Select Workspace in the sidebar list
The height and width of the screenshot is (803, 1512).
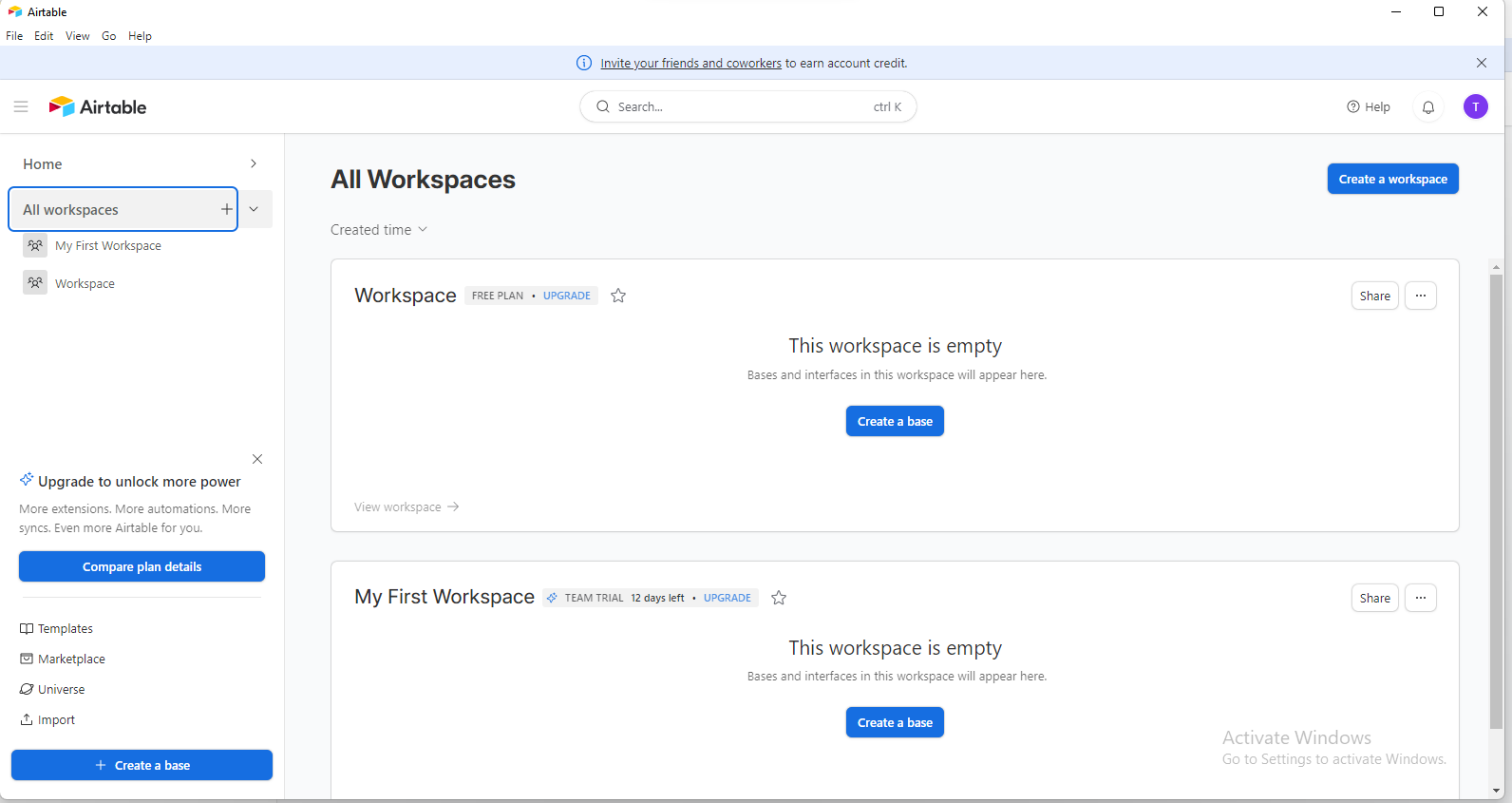(x=85, y=283)
